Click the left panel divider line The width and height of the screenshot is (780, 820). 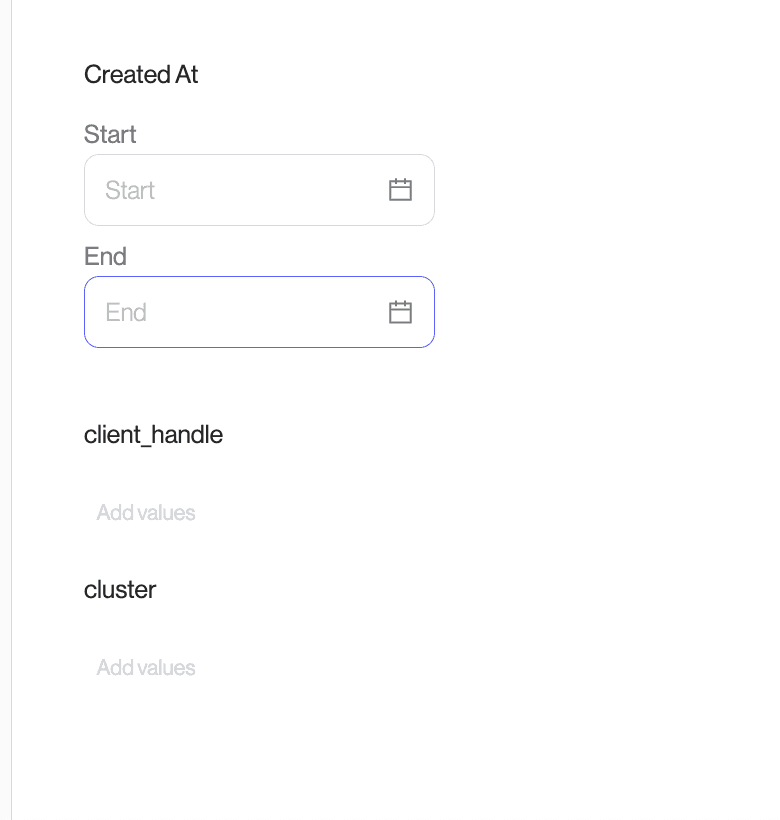(12, 410)
